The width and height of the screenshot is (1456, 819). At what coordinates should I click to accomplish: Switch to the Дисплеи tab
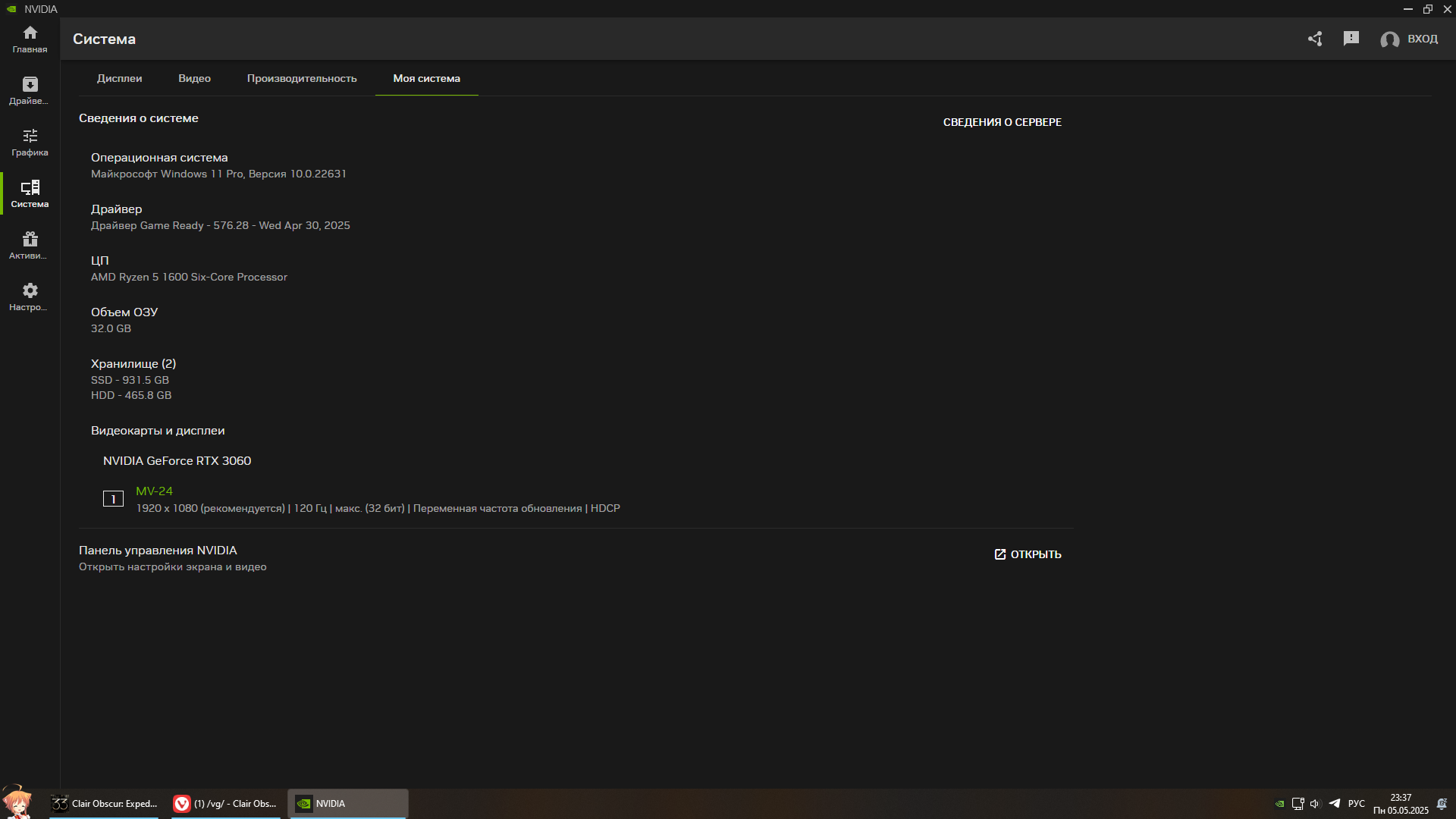coord(119,78)
